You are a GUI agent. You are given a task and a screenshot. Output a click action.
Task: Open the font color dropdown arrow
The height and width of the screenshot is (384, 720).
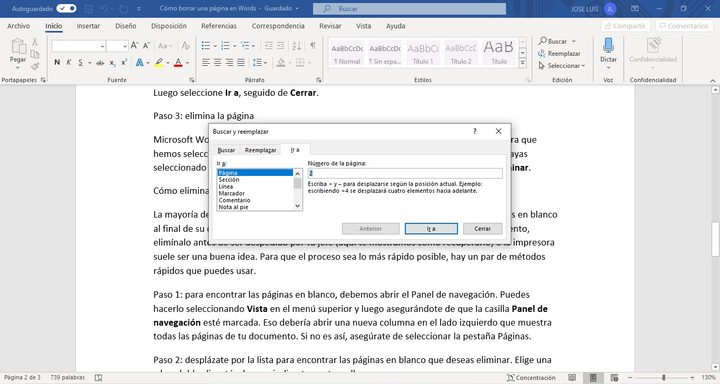[x=187, y=63]
